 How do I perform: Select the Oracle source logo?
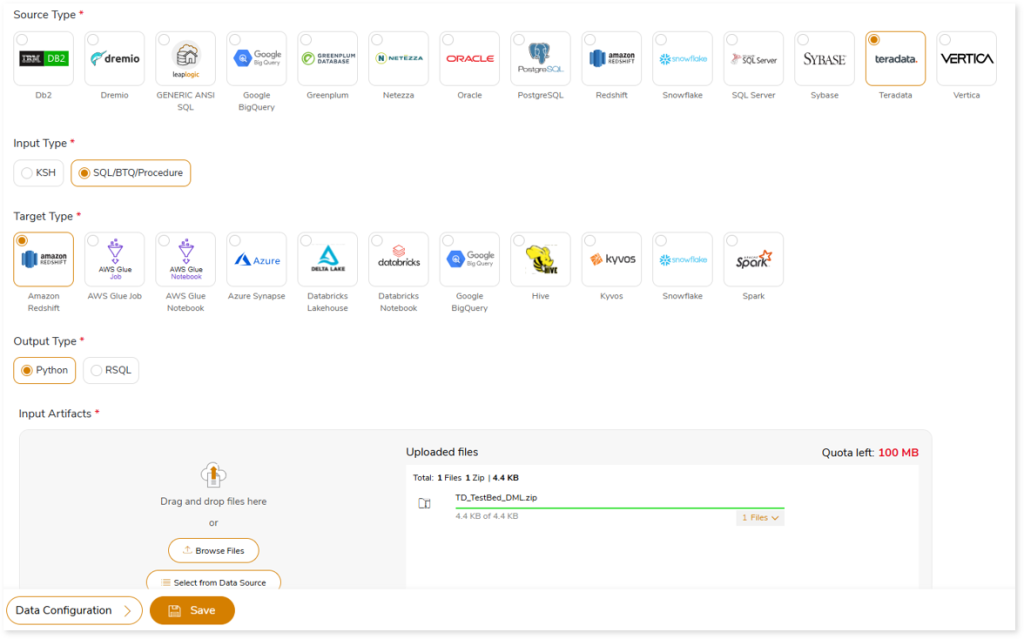click(x=470, y=59)
